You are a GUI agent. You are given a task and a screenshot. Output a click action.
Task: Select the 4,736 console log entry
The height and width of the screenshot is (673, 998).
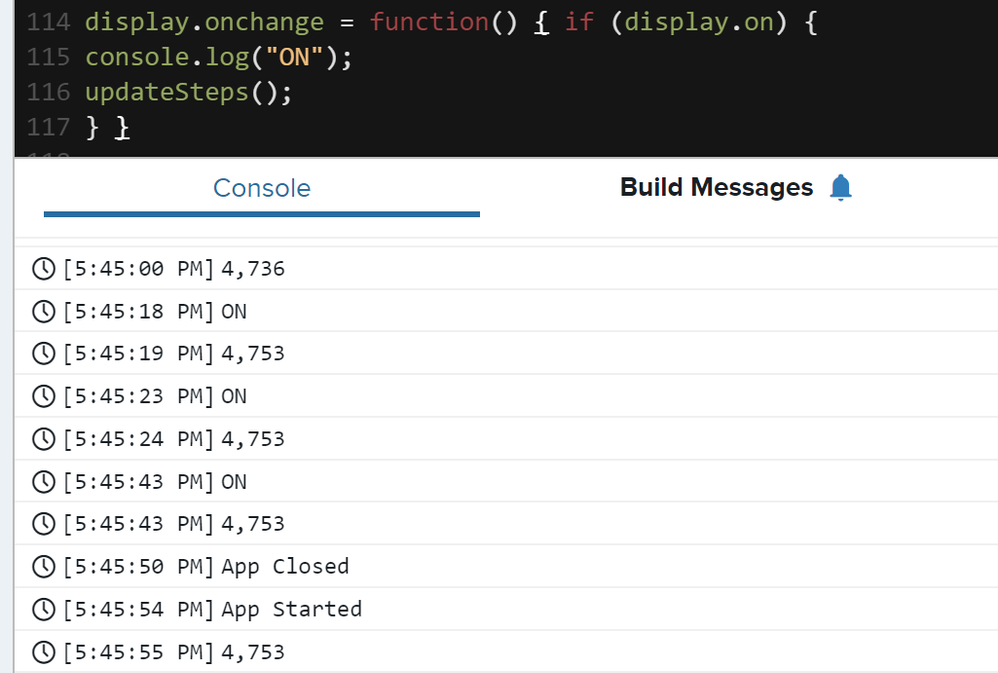(506, 269)
